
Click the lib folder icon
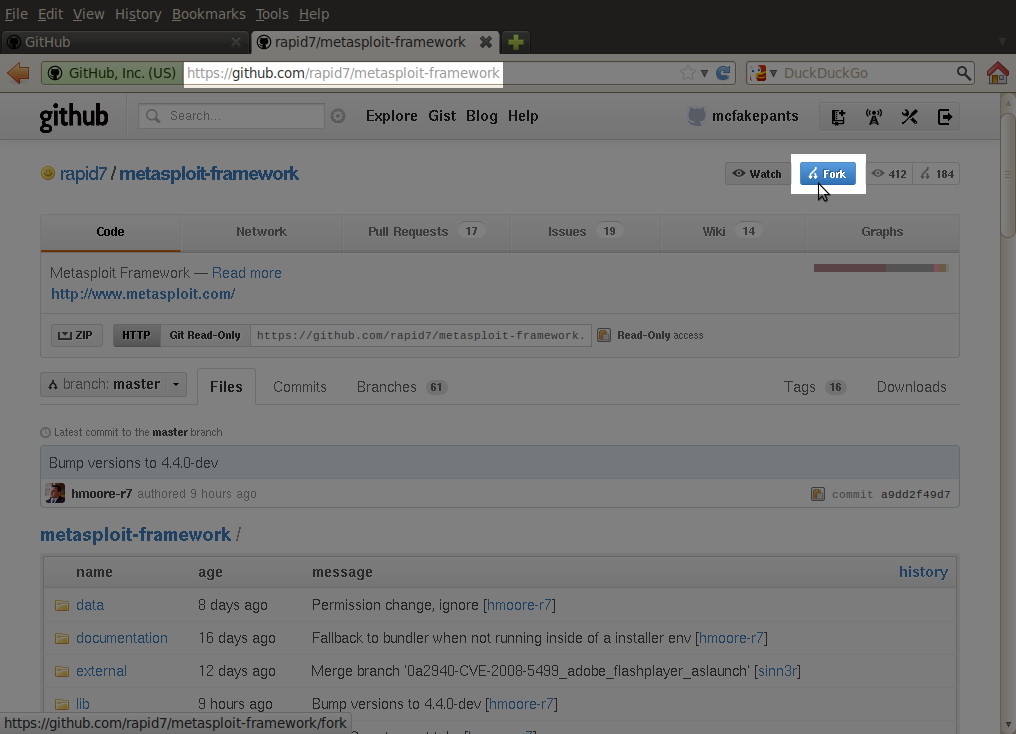click(62, 704)
